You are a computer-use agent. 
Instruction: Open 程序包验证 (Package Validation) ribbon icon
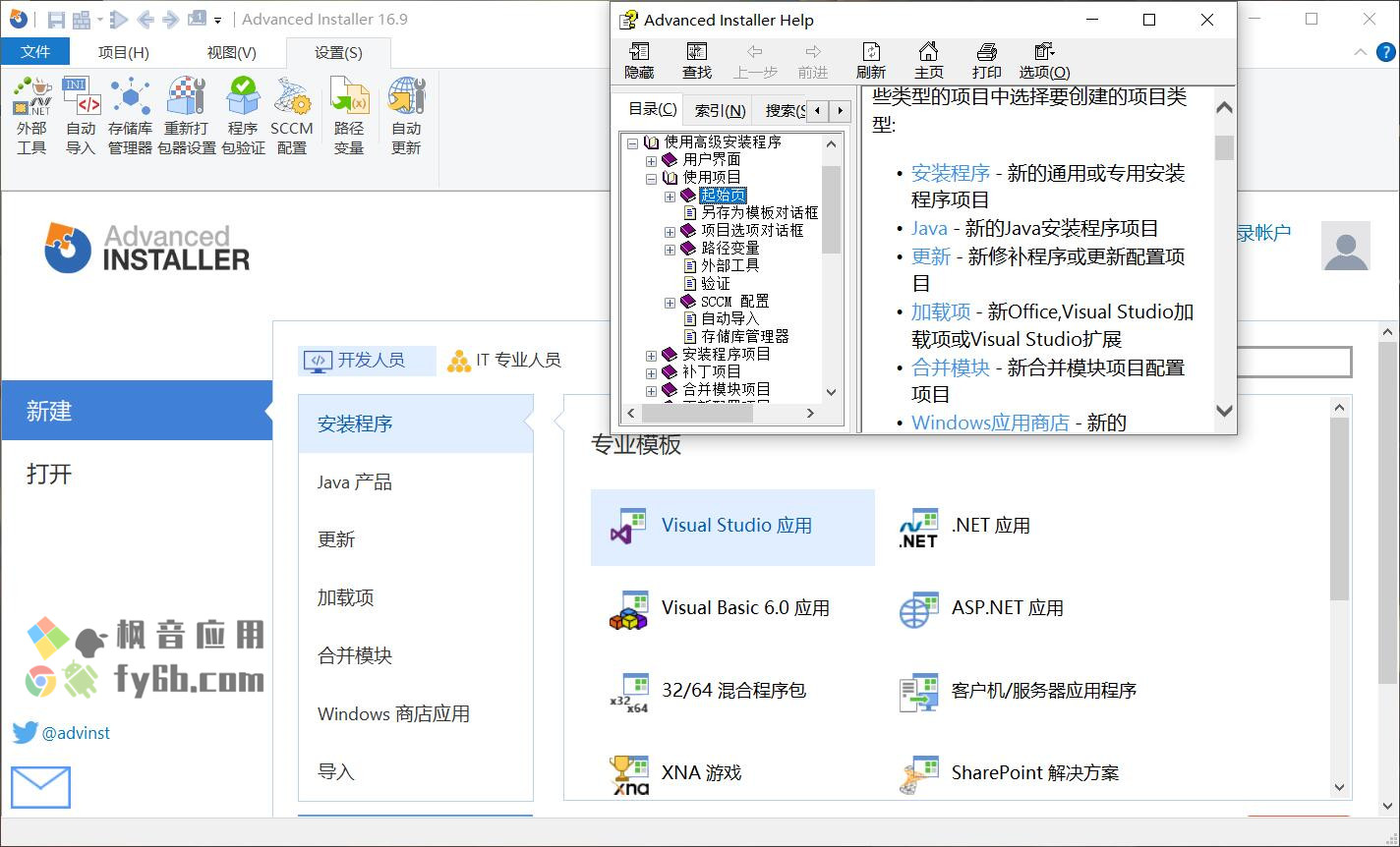tap(243, 116)
